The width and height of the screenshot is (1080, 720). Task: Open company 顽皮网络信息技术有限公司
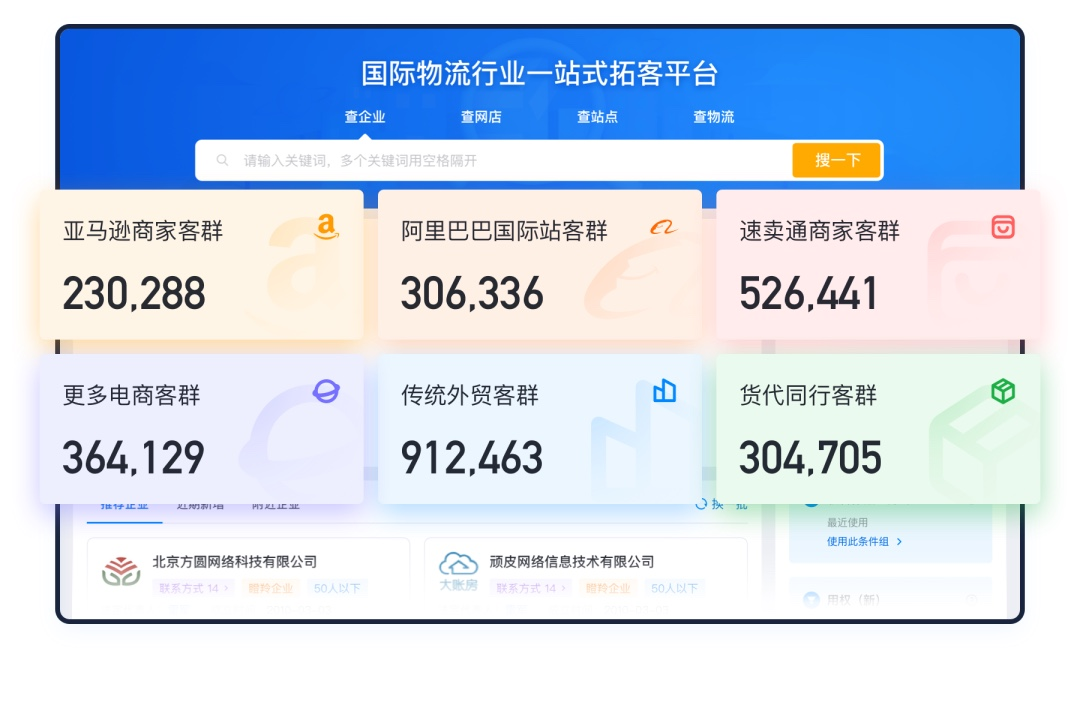pyautogui.click(x=572, y=562)
